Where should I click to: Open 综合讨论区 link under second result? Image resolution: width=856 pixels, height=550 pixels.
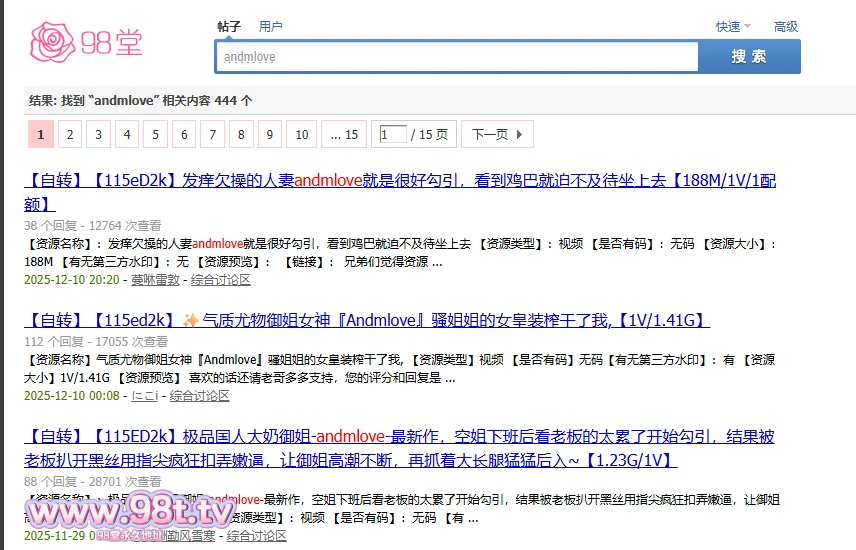click(x=199, y=396)
